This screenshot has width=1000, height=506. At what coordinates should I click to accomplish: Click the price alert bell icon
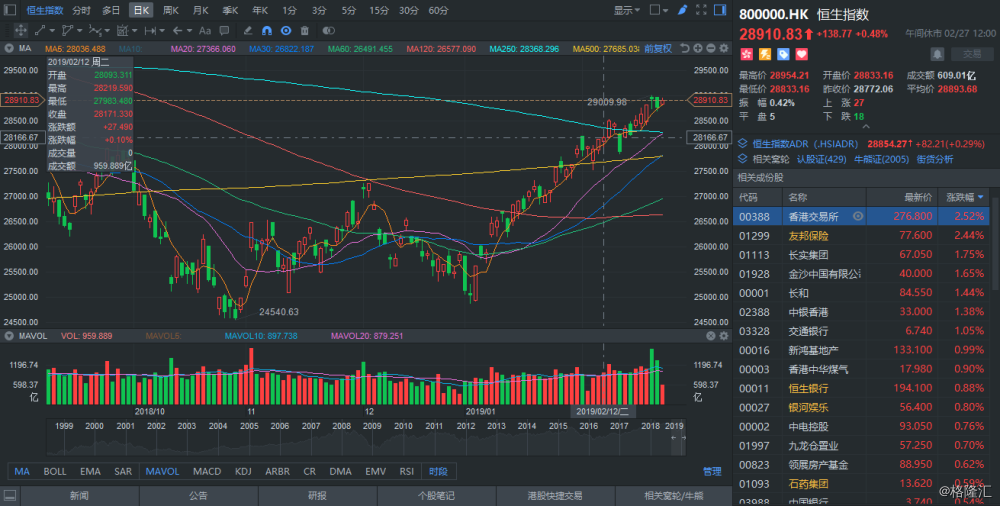click(x=936, y=54)
